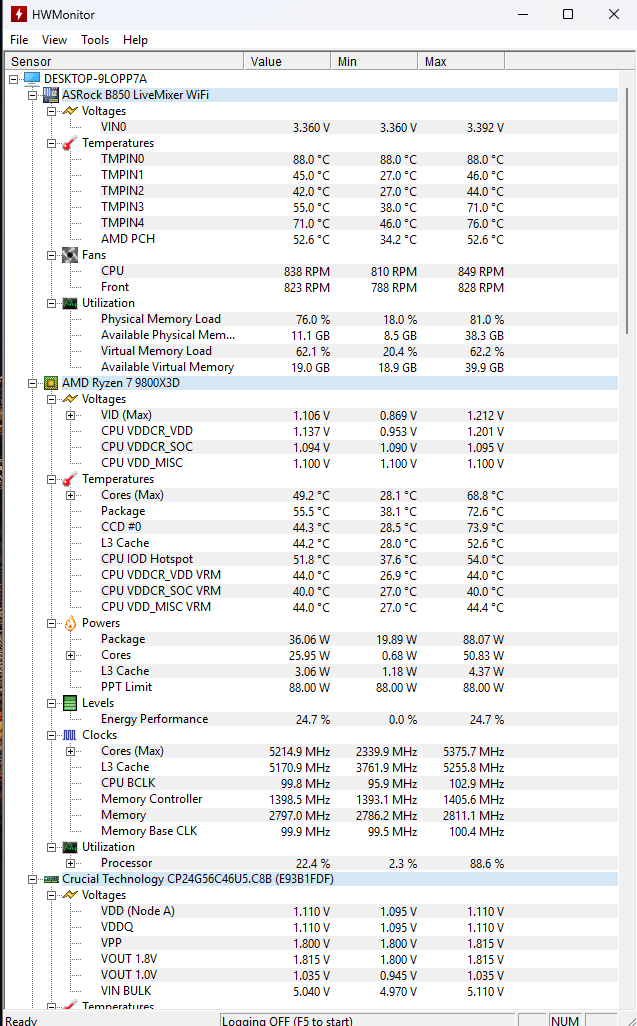This screenshot has width=637, height=1026.
Task: Click the HWMonitor lightning bolt title icon
Action: tap(18, 14)
